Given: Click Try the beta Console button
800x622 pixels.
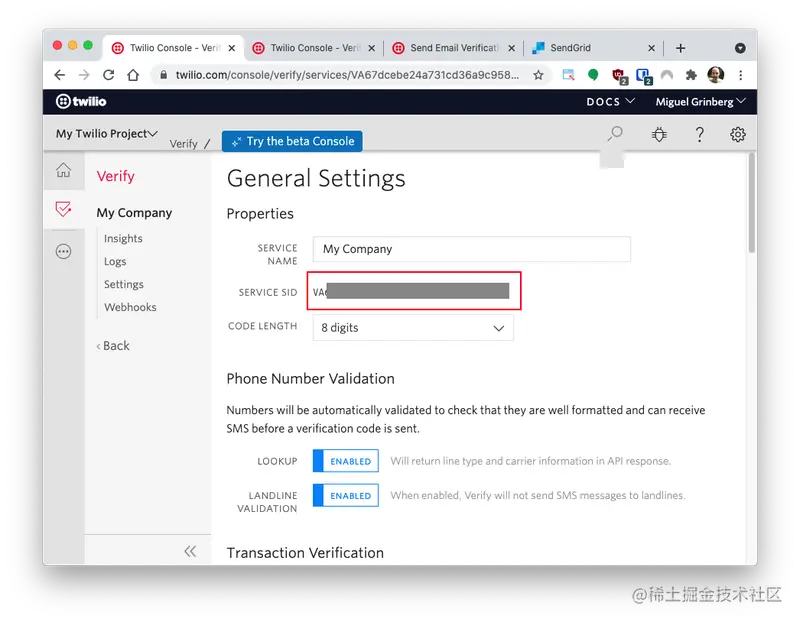Looking at the screenshot, I should 292,141.
